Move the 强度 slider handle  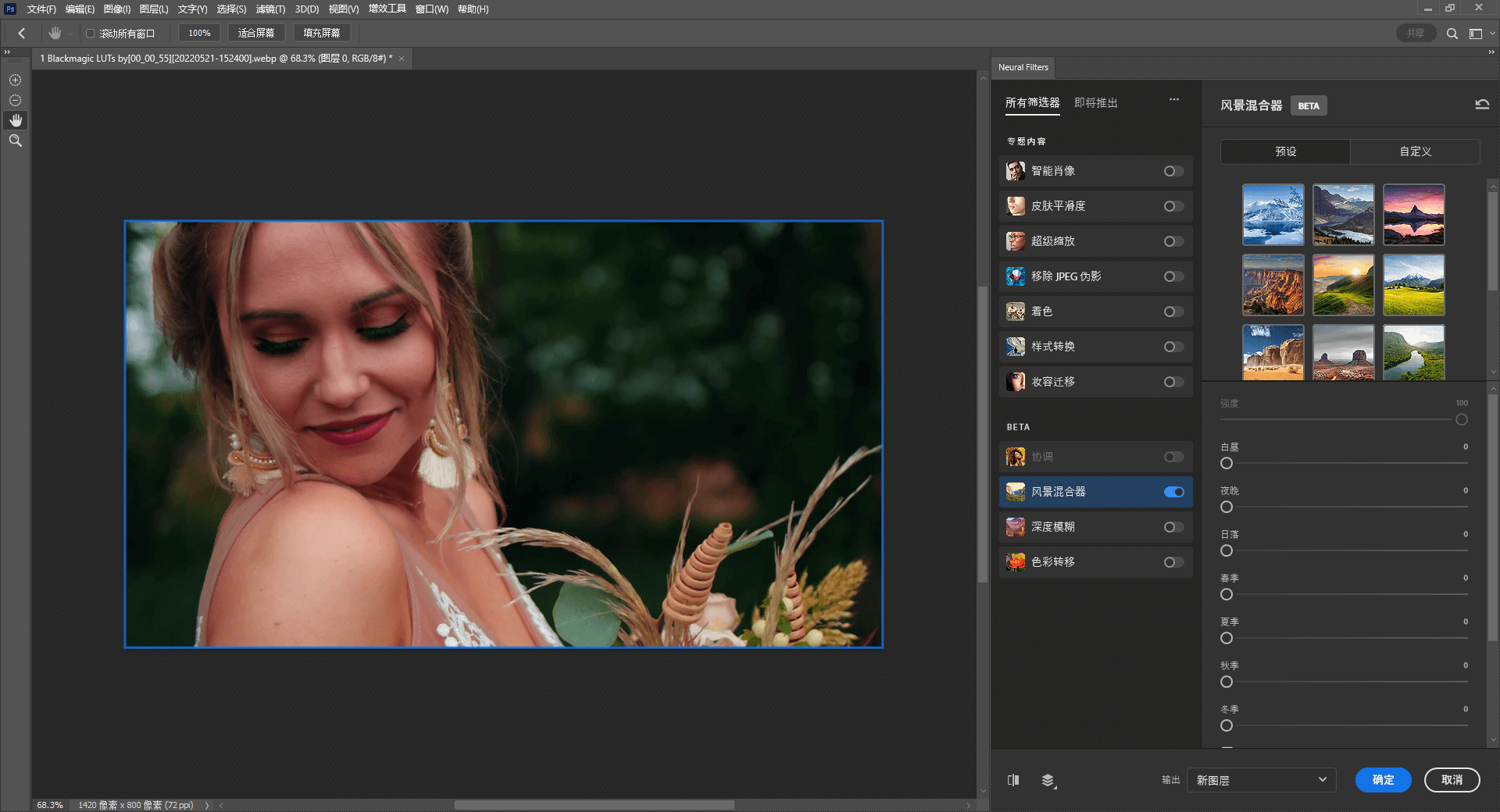pyautogui.click(x=1462, y=419)
